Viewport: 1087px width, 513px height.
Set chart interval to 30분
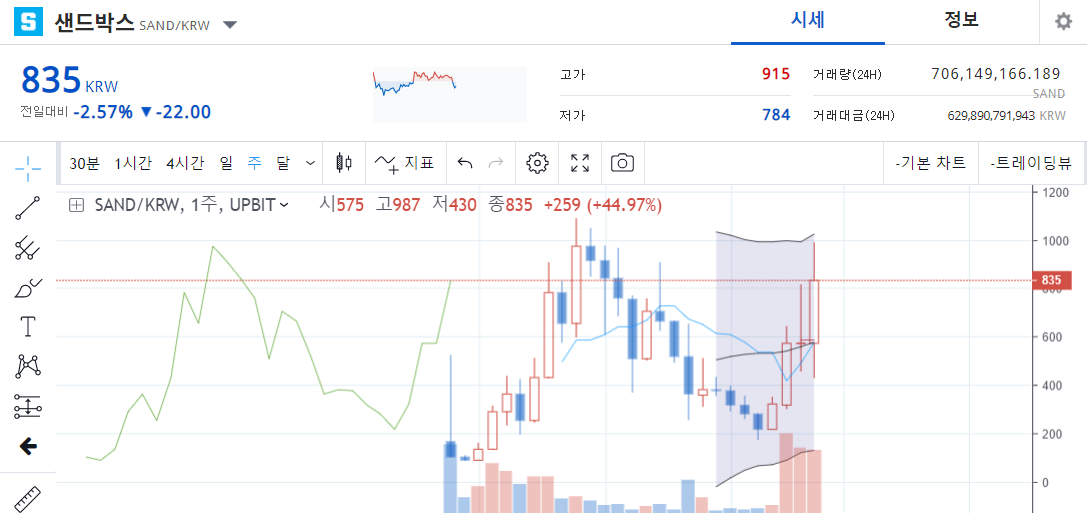tap(85, 164)
